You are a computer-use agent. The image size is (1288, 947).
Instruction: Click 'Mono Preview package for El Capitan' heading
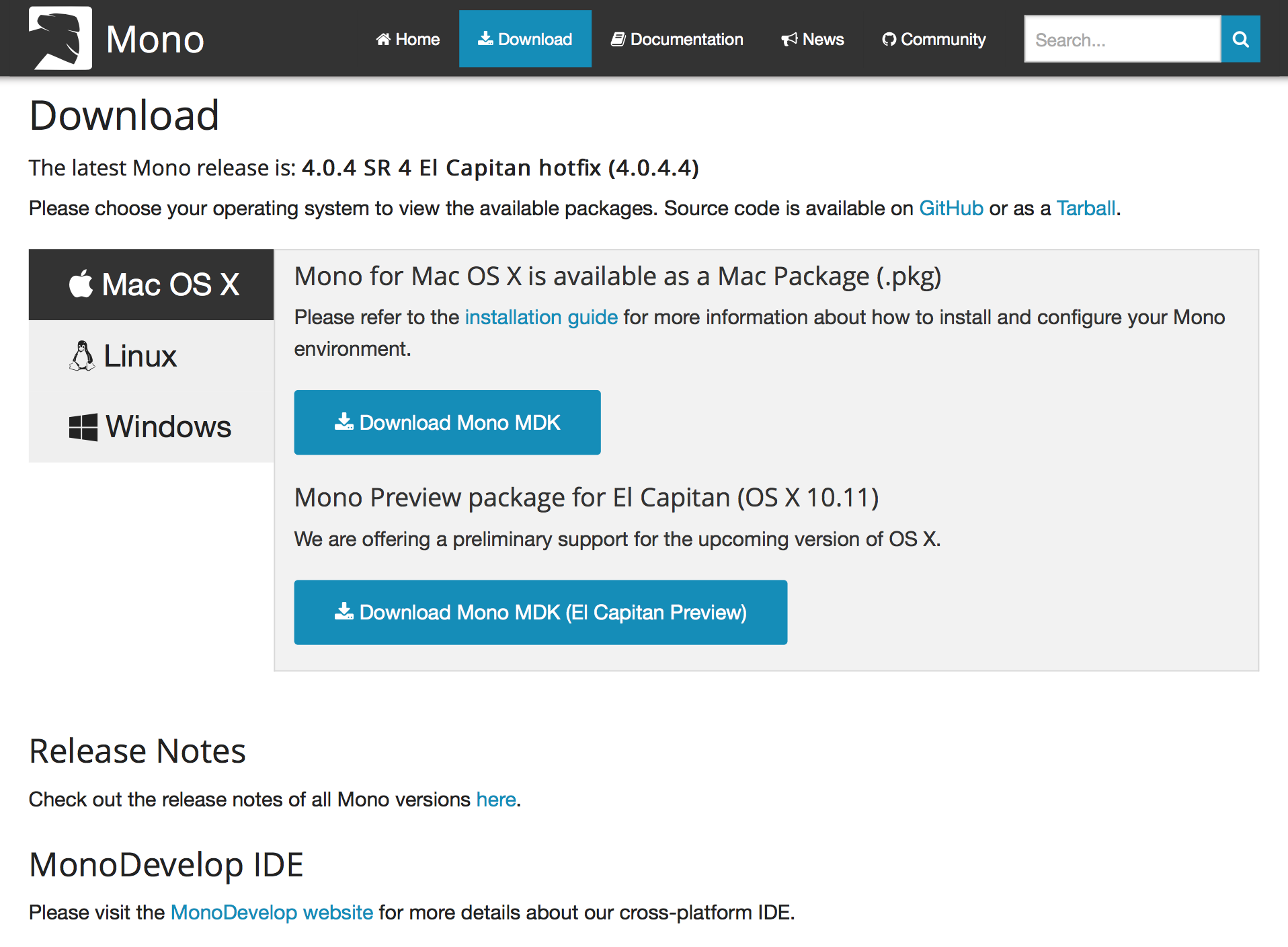(x=586, y=498)
